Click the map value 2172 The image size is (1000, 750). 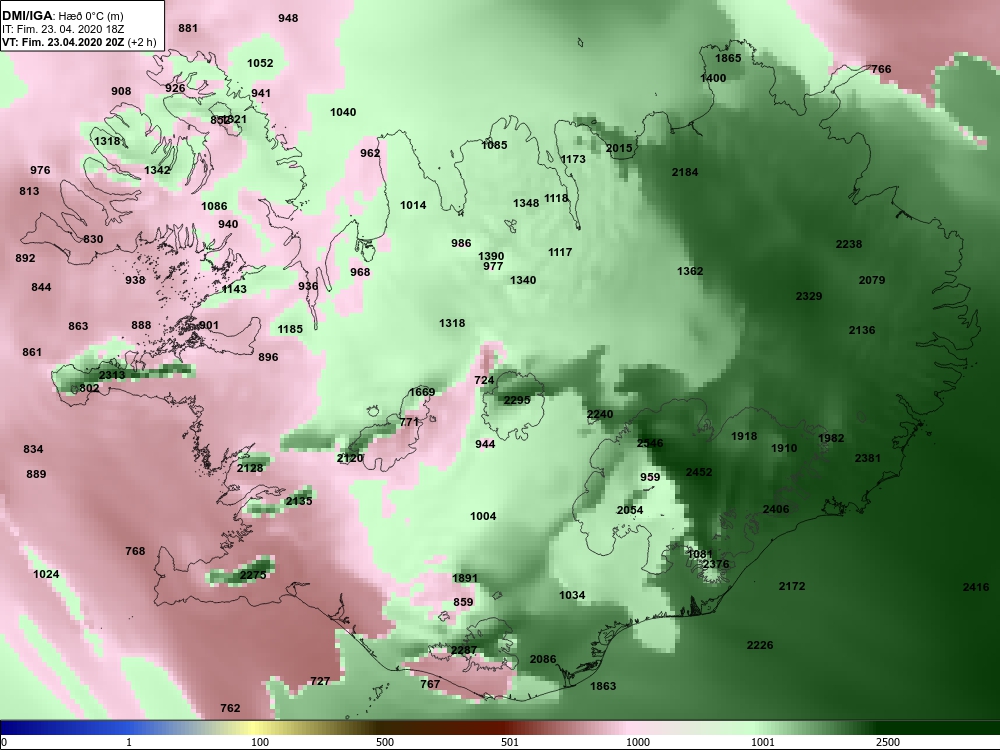tap(791, 586)
